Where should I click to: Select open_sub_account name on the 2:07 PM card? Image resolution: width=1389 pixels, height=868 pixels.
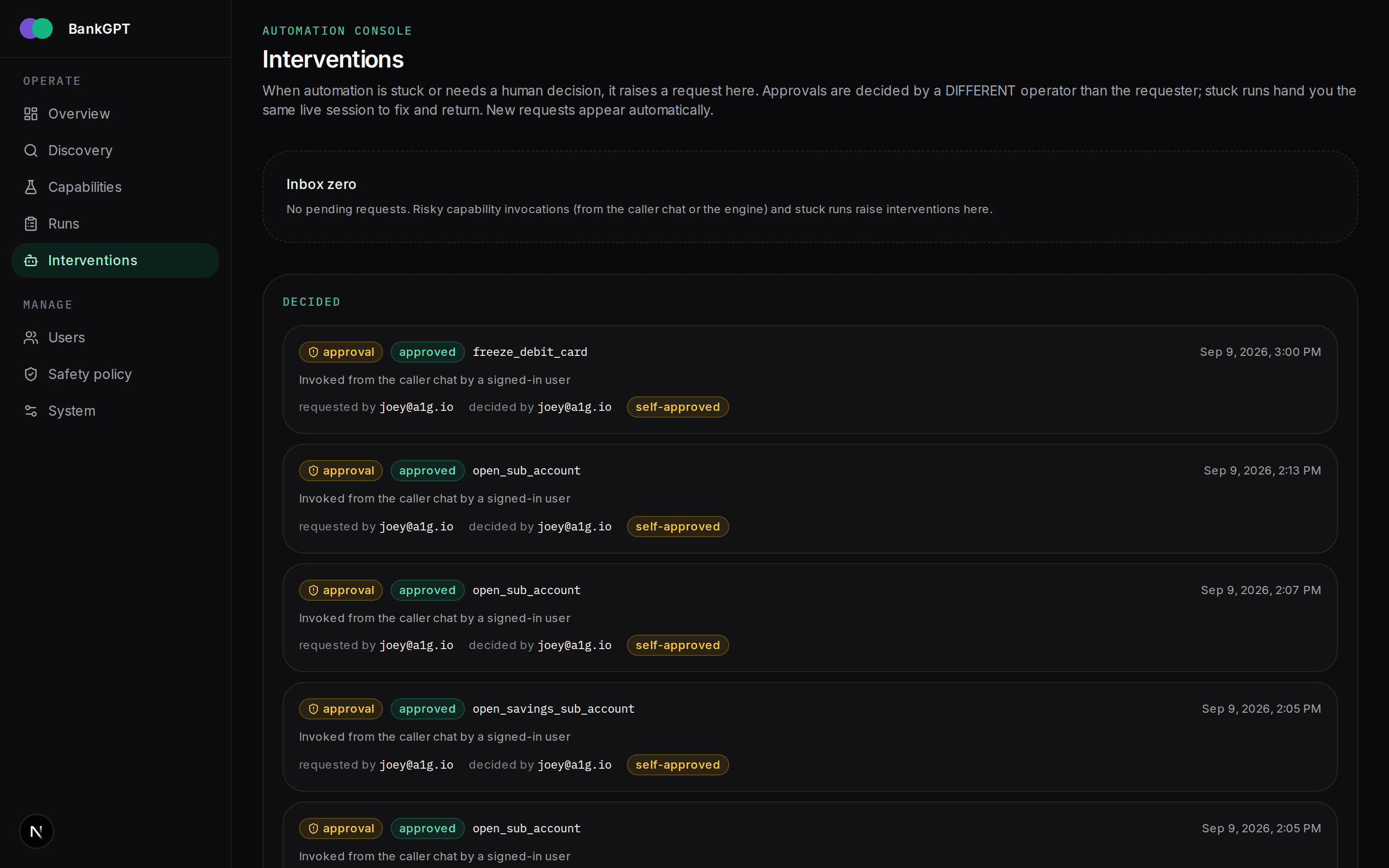pos(526,590)
